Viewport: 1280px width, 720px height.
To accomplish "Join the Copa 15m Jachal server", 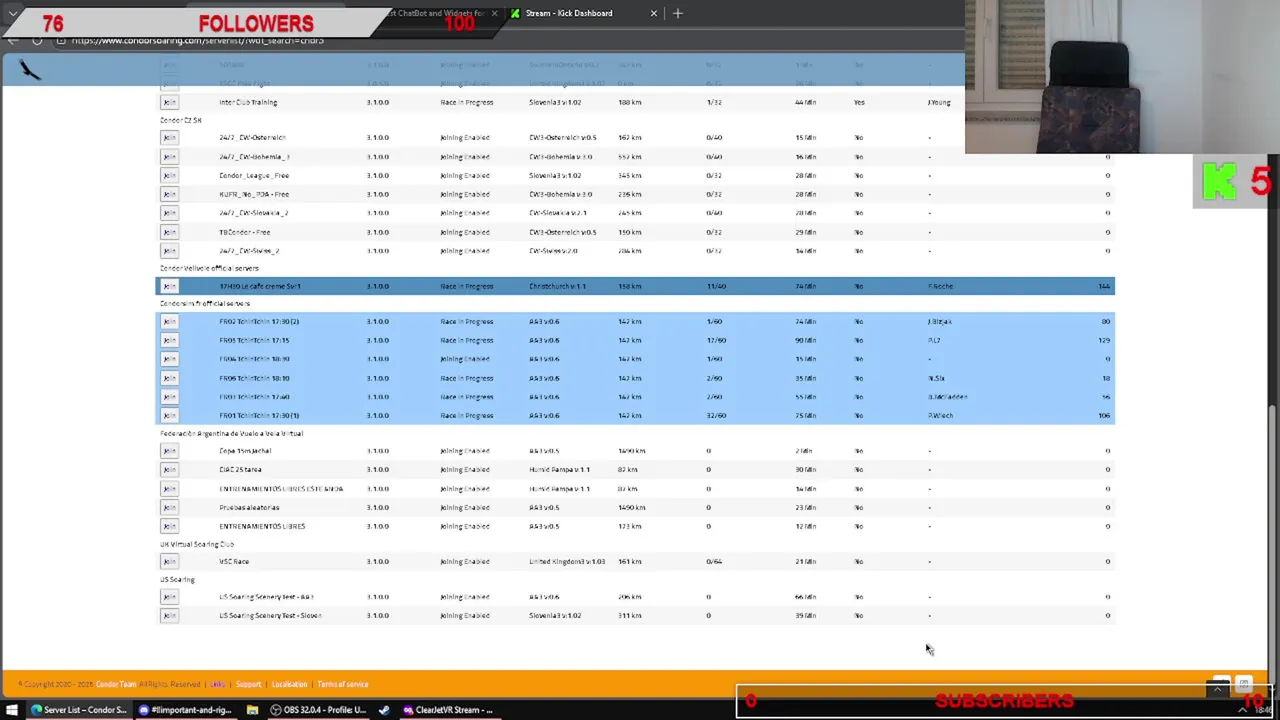I will (169, 451).
